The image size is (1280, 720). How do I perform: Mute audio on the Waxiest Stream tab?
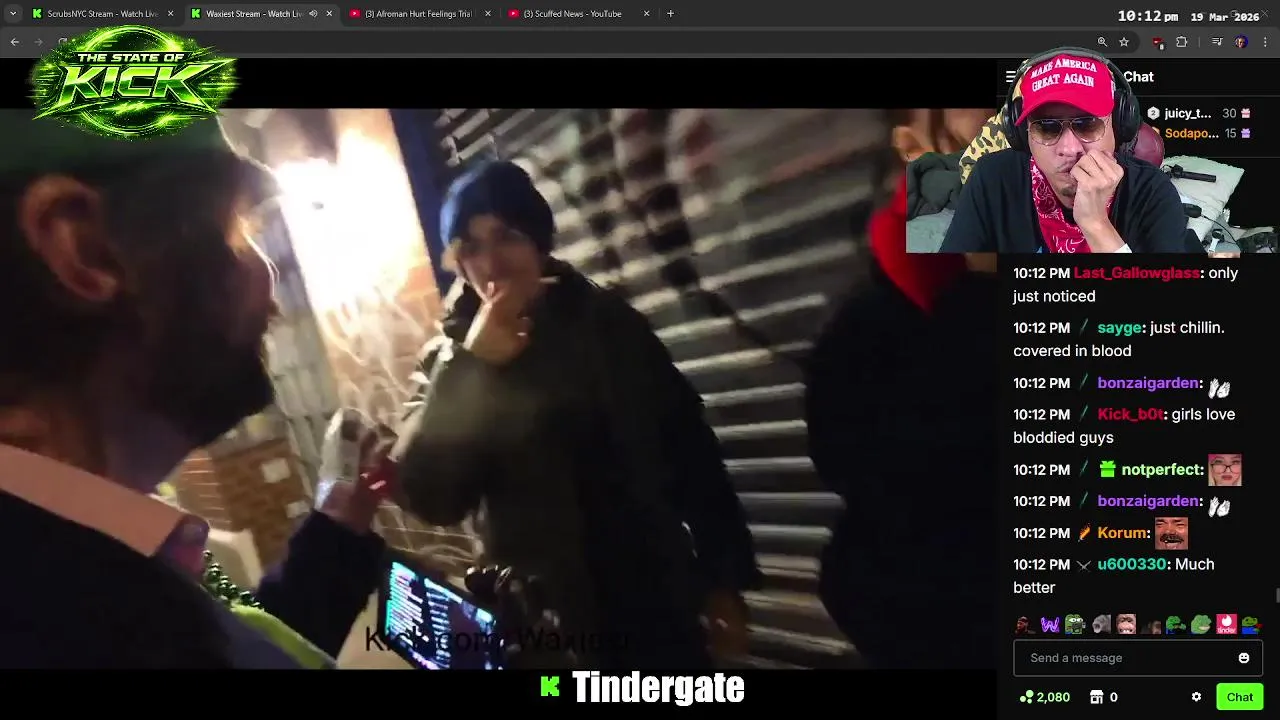coord(313,14)
